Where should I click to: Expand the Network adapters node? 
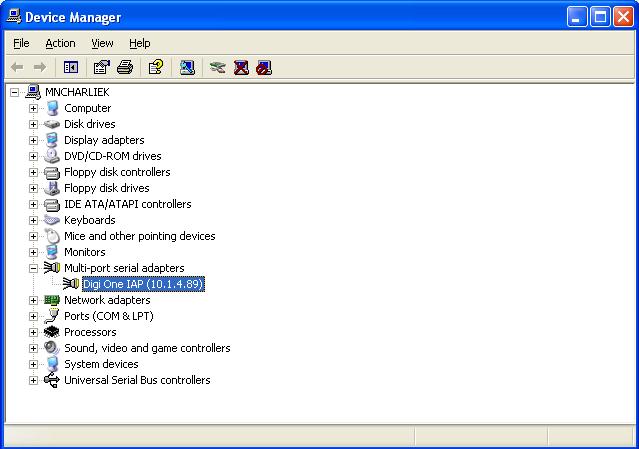click(x=33, y=300)
